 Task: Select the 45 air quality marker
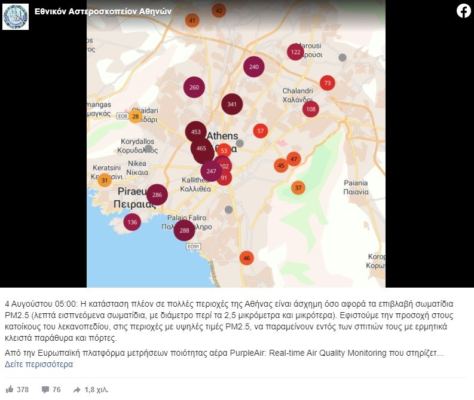click(x=281, y=166)
